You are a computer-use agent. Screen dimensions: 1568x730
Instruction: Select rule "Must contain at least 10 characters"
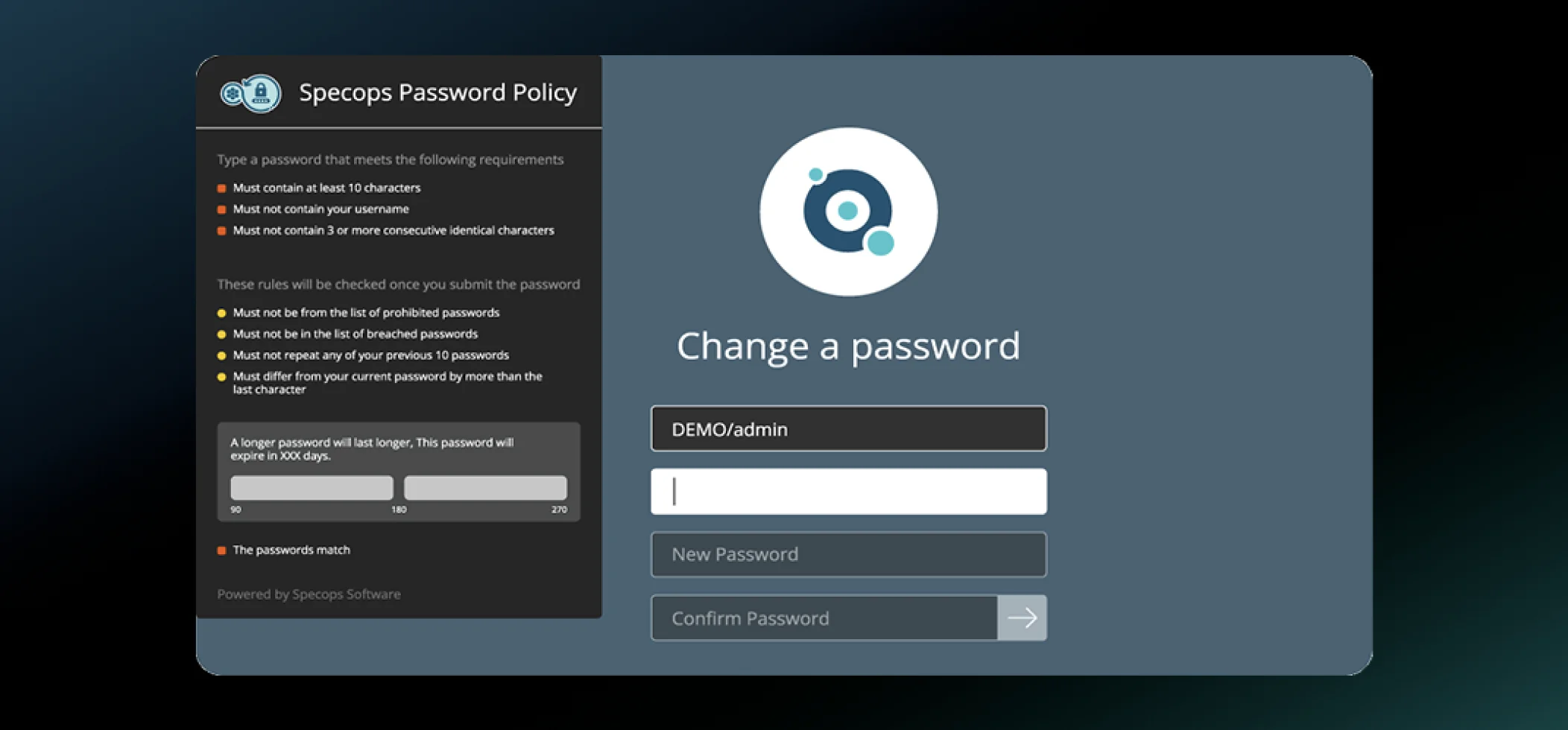point(326,188)
